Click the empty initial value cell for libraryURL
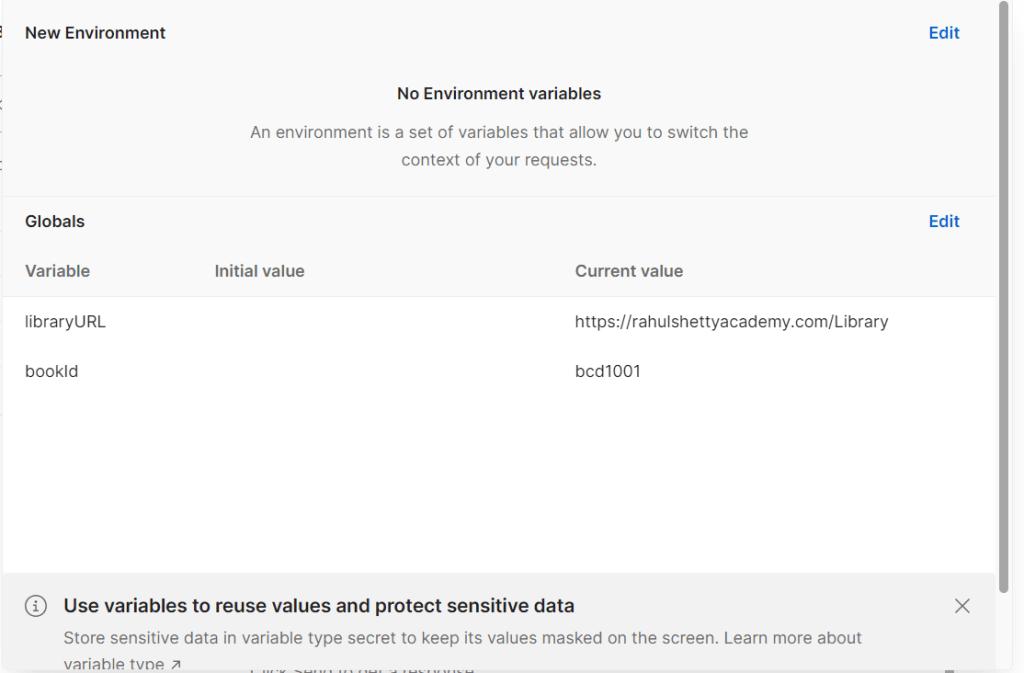 (x=380, y=322)
